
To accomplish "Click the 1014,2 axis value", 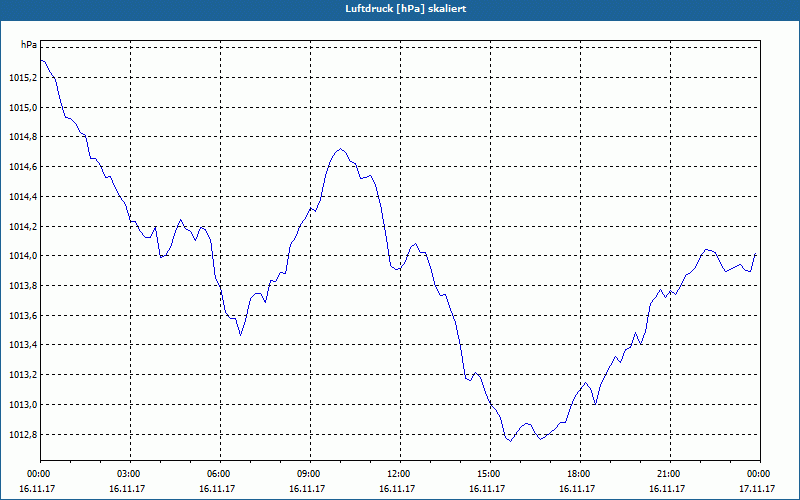I will [x=23, y=227].
